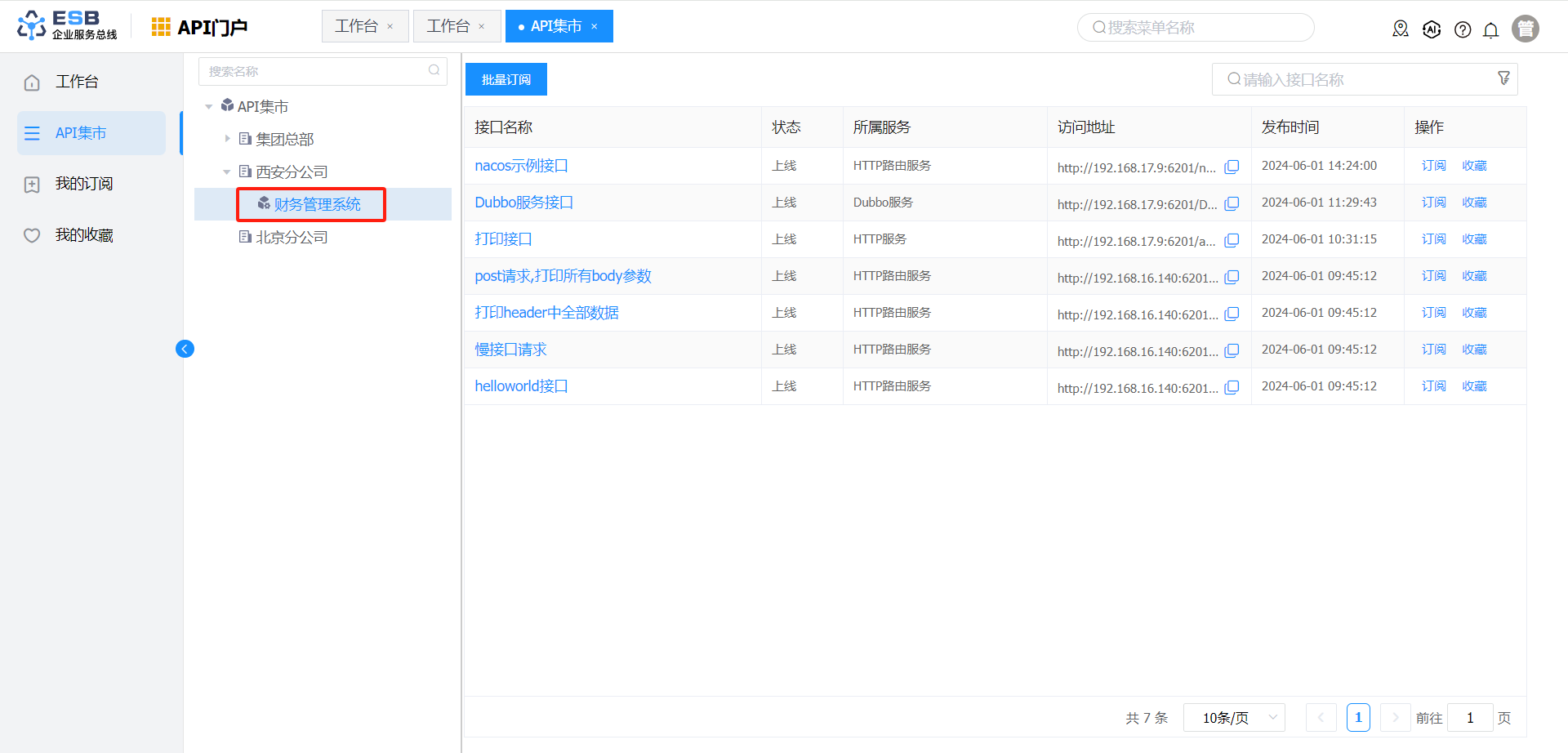The width and height of the screenshot is (1568, 753).
Task: Switch to the first 工作台 tab
Action: point(356,26)
